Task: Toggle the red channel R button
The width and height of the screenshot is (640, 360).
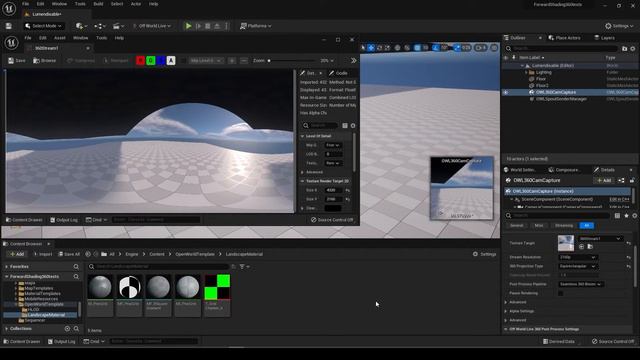Action: pos(140,60)
